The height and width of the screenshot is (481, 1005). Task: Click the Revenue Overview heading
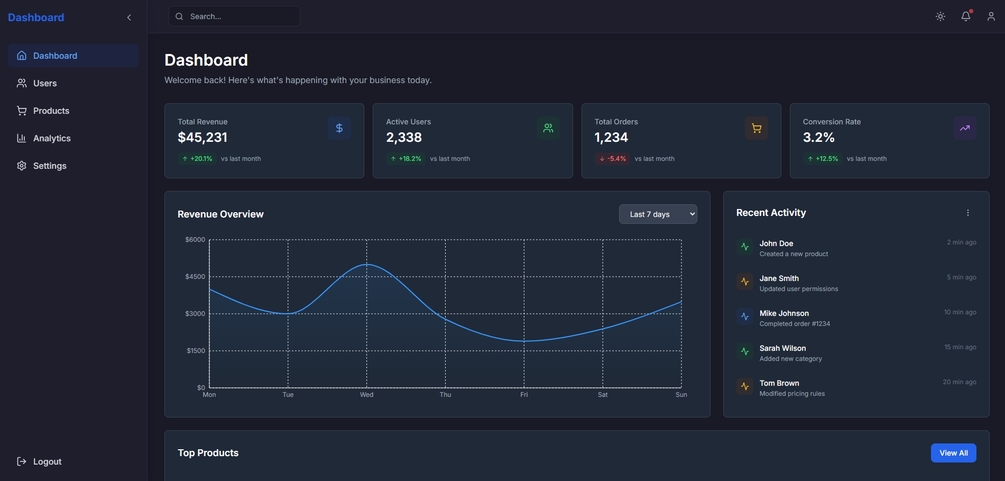click(220, 214)
